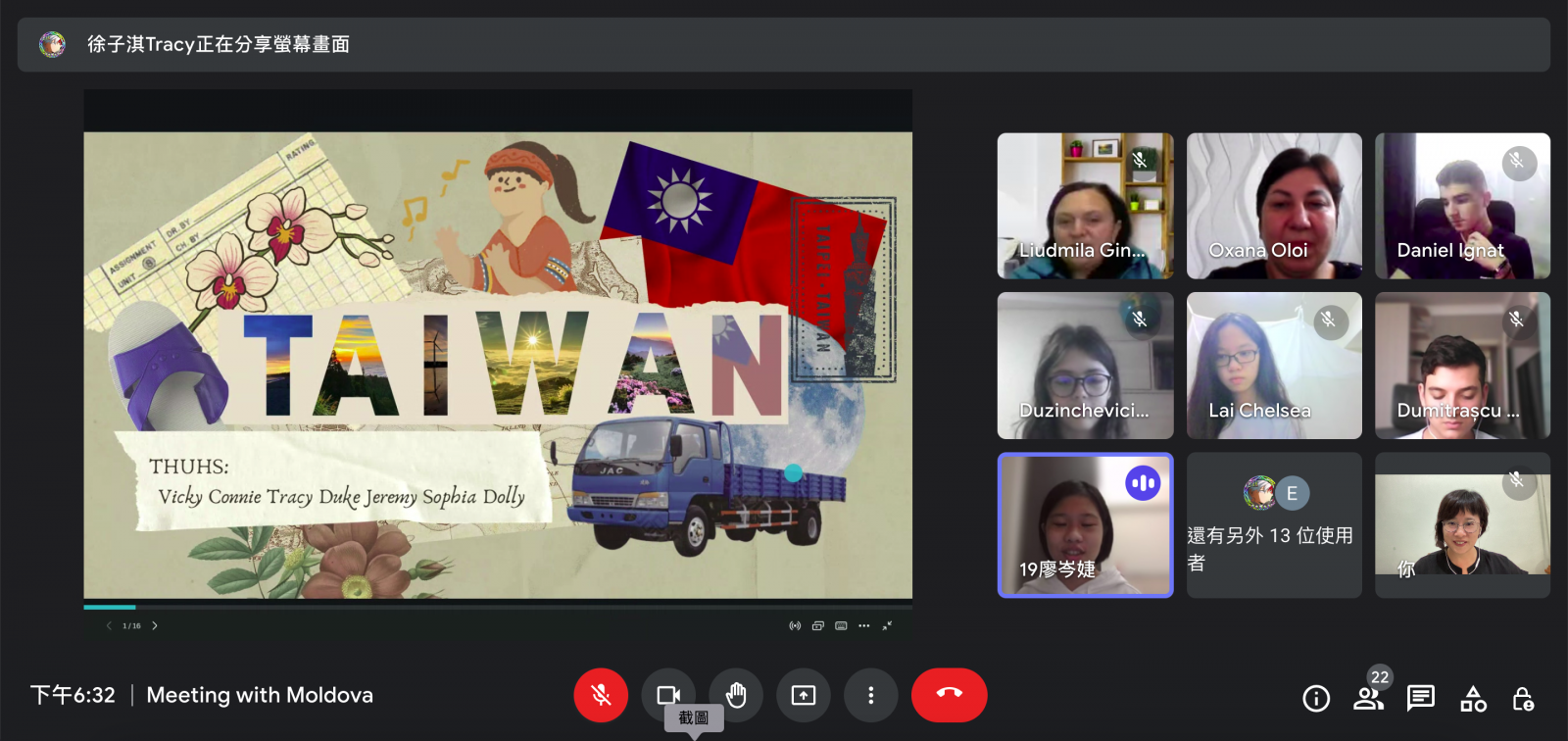This screenshot has height=741, width=1568.
Task: Open the activities shapes icon
Action: pyautogui.click(x=1473, y=698)
